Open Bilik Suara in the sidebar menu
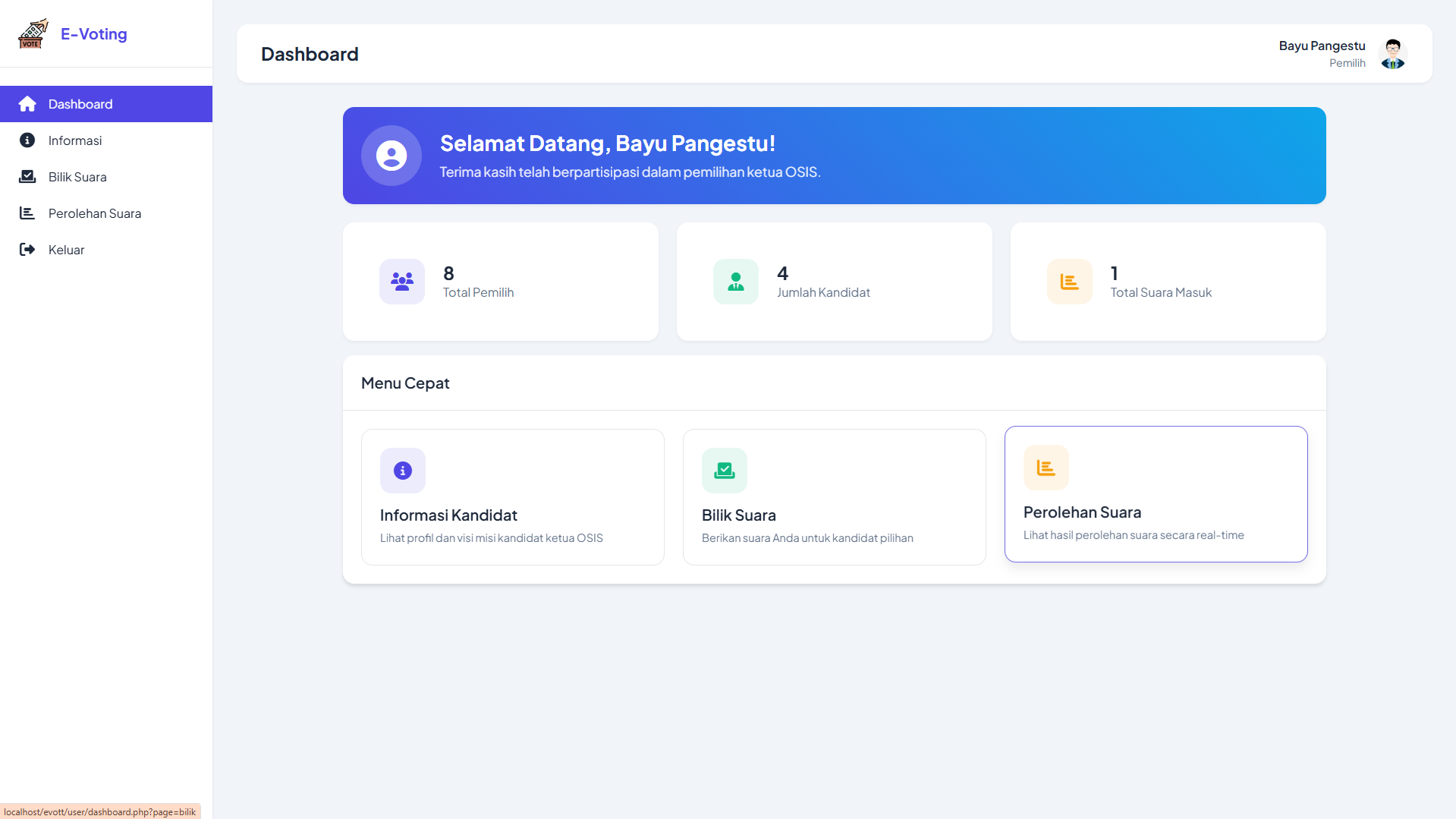This screenshot has height=819, width=1456. coord(106,177)
